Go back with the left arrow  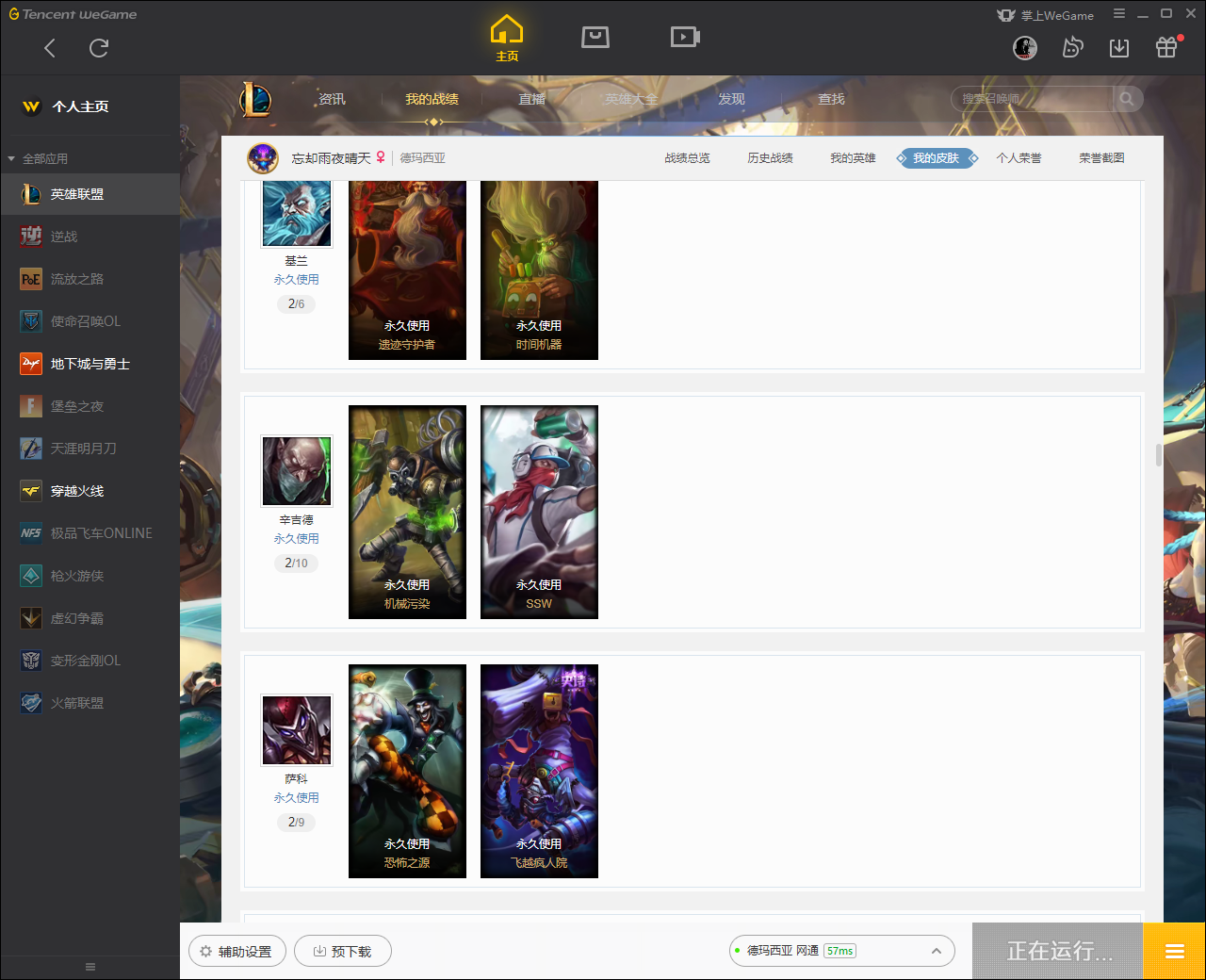(50, 48)
